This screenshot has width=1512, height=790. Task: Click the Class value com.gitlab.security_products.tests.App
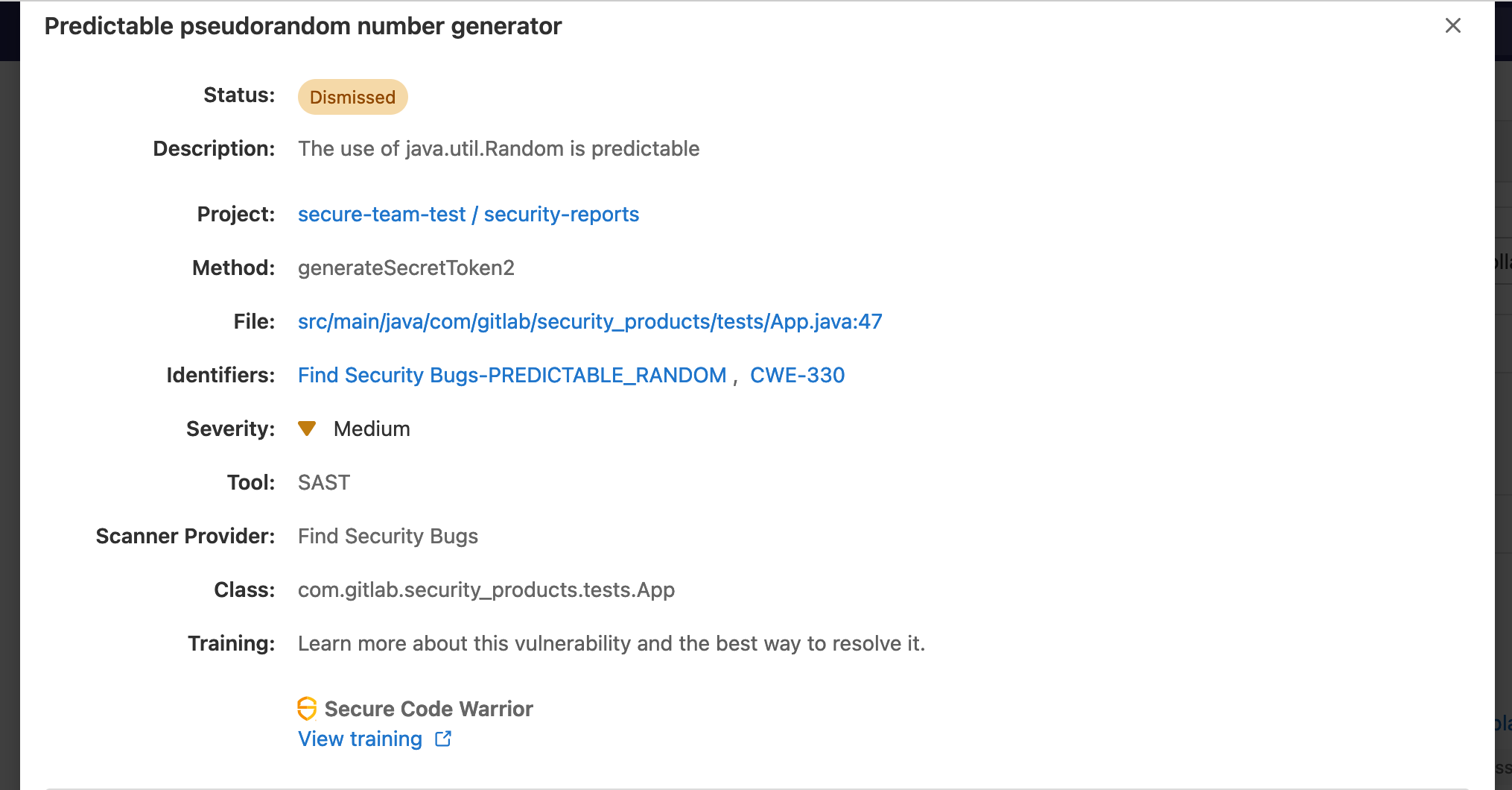coord(486,590)
